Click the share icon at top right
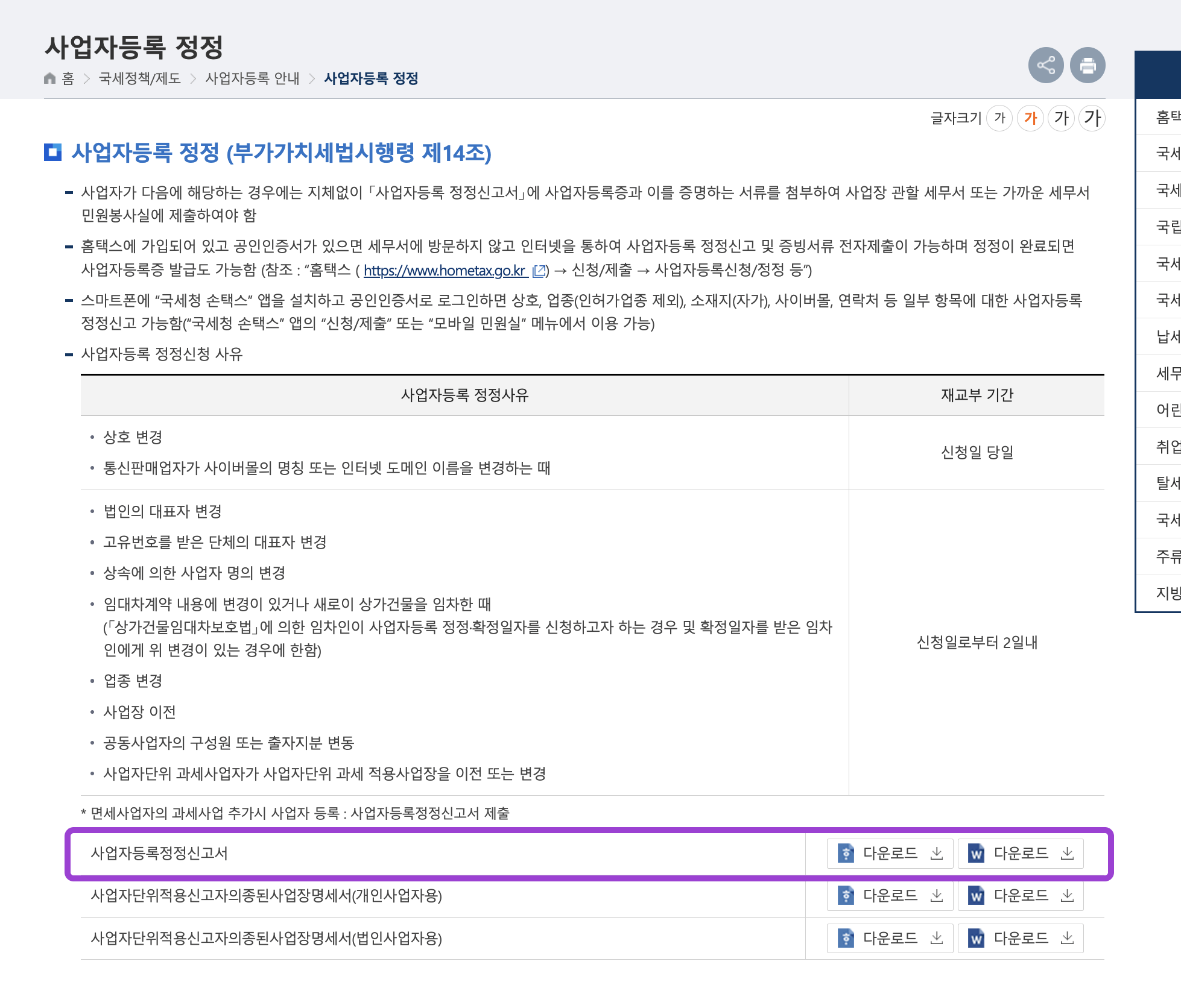The width and height of the screenshot is (1181, 1008). pyautogui.click(x=1045, y=65)
